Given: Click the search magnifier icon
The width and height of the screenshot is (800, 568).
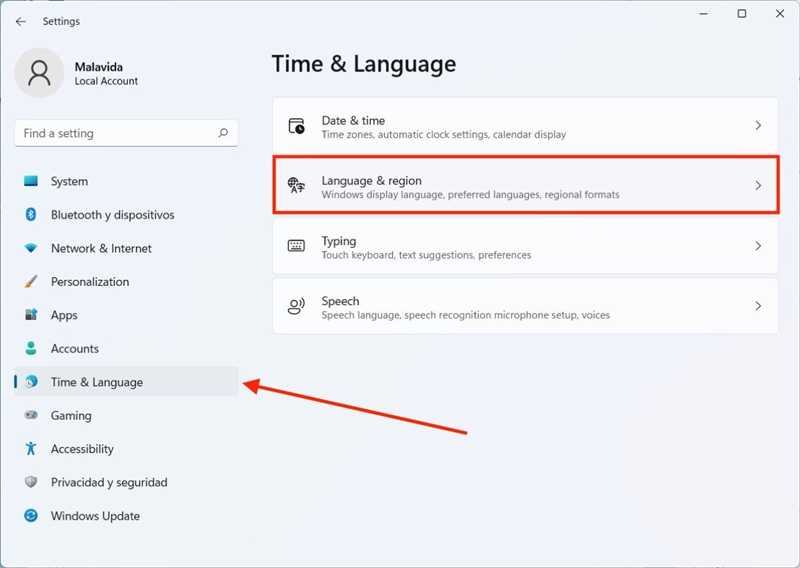Looking at the screenshot, I should click(223, 133).
